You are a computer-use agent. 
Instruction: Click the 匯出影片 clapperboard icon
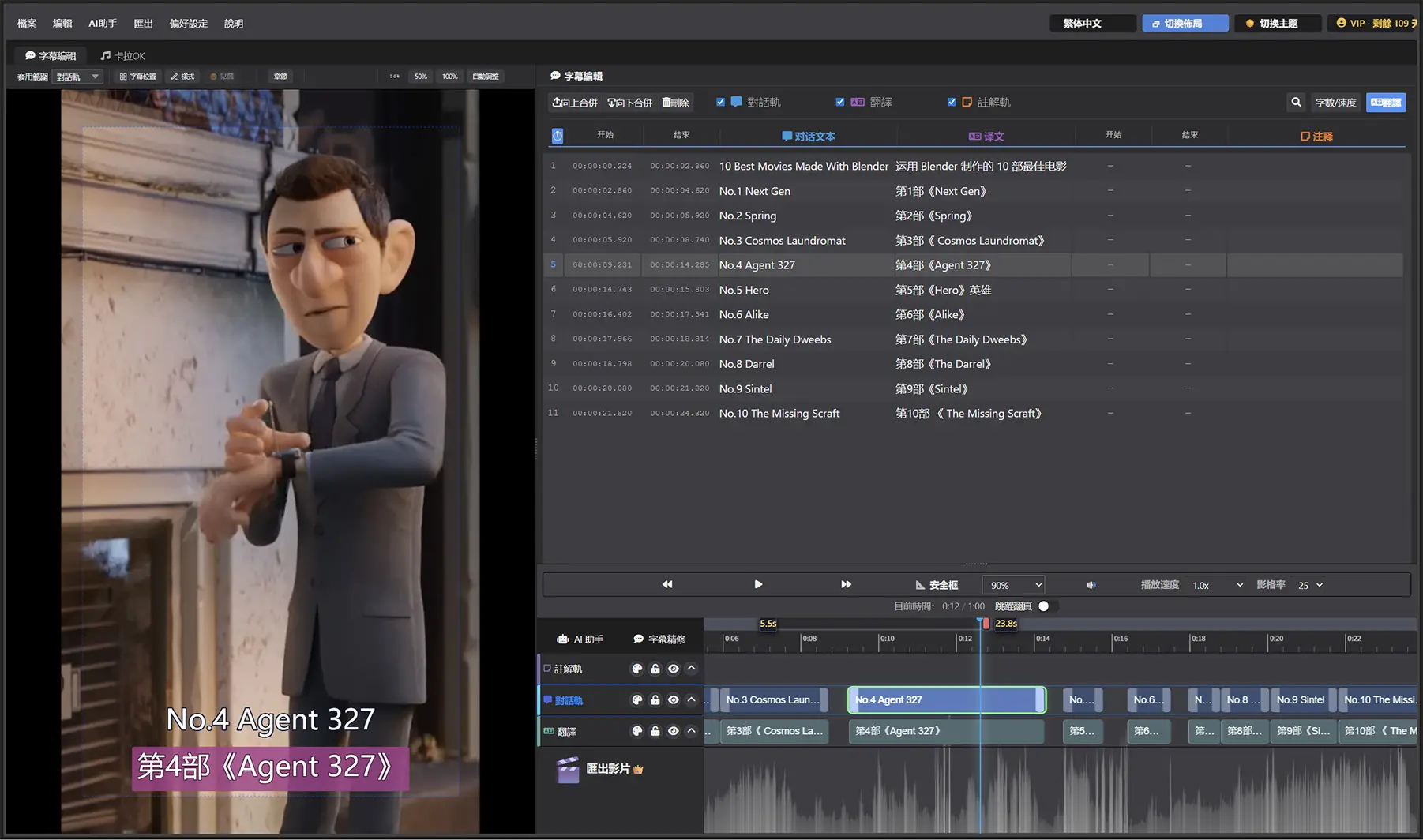click(568, 769)
